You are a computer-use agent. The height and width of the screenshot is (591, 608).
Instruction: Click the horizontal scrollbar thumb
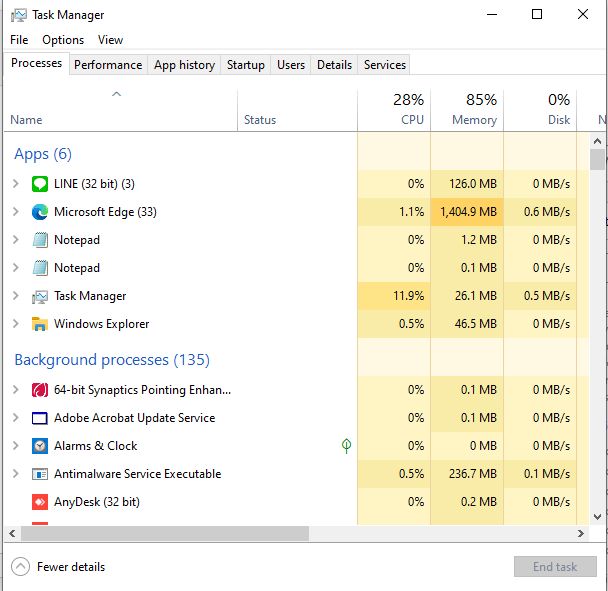165,534
